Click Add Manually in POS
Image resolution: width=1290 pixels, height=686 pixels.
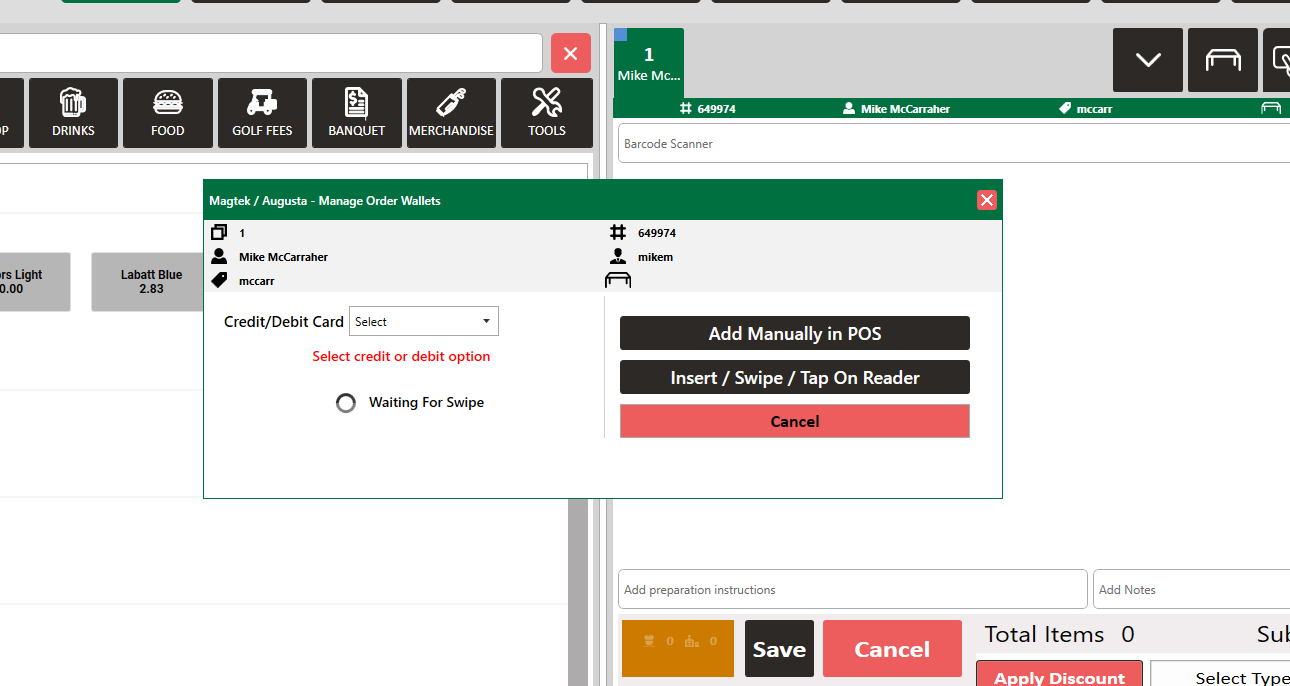pos(794,333)
